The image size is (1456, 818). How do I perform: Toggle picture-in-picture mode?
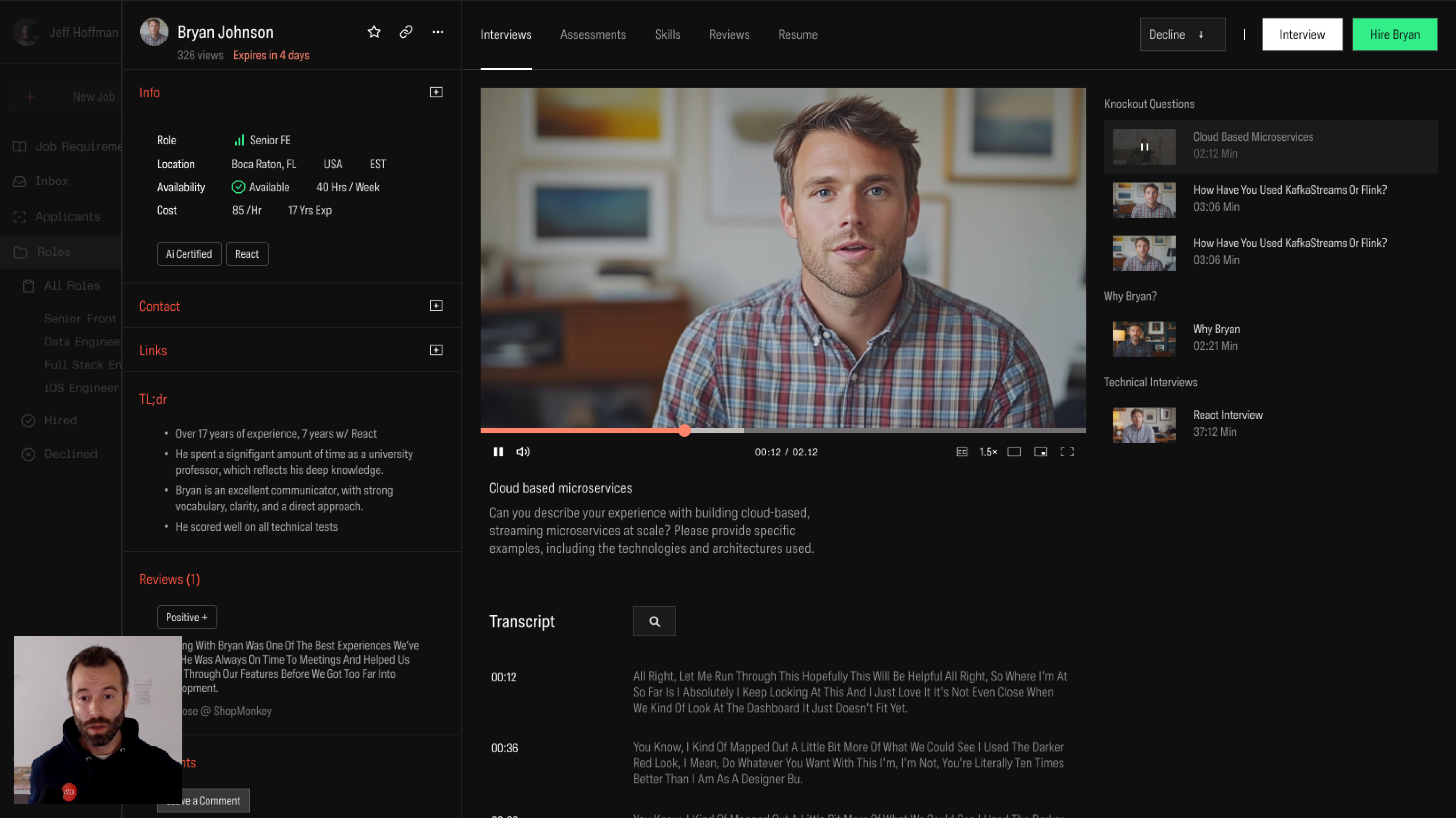(x=1040, y=452)
